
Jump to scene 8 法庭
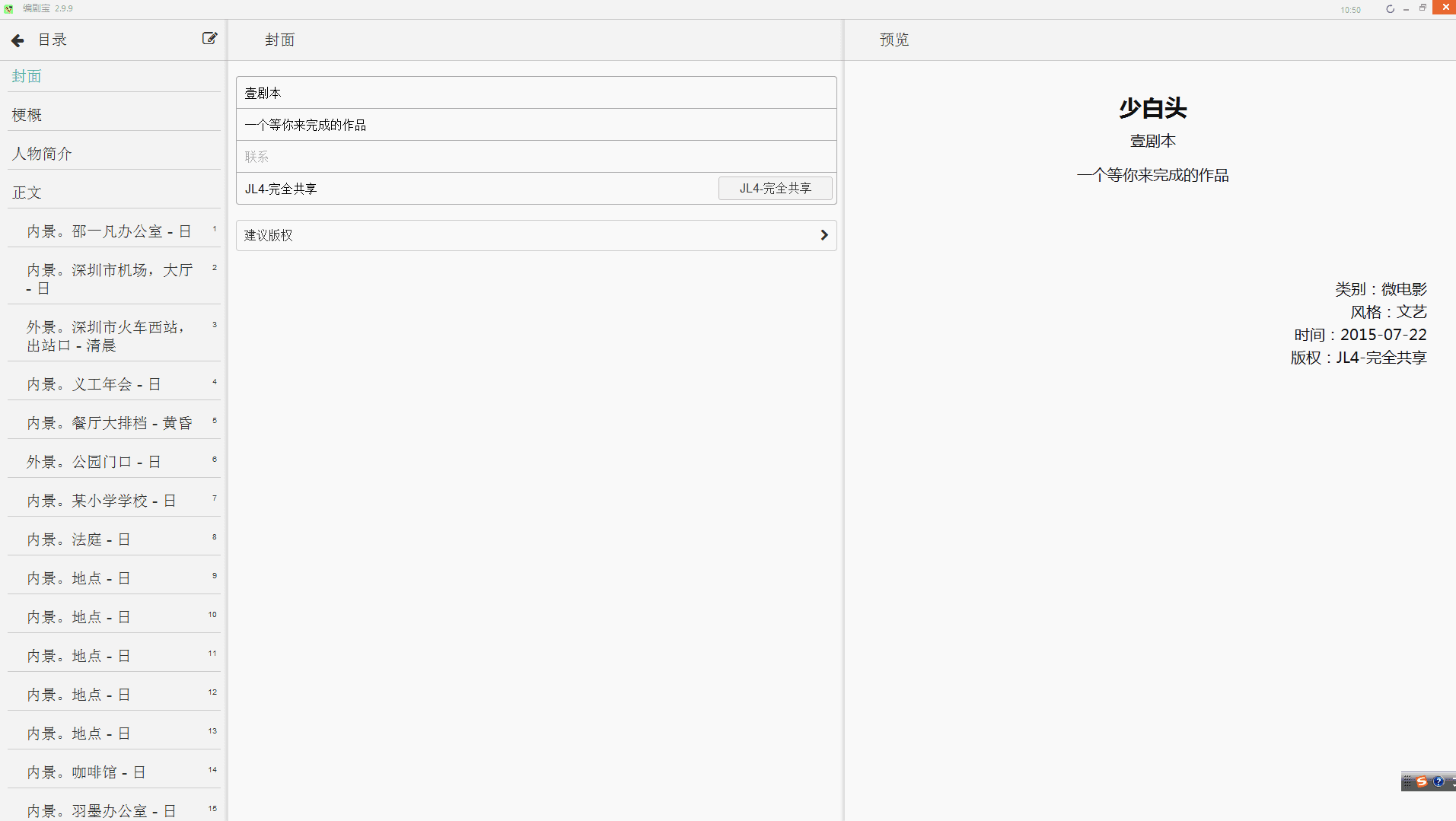tap(78, 539)
